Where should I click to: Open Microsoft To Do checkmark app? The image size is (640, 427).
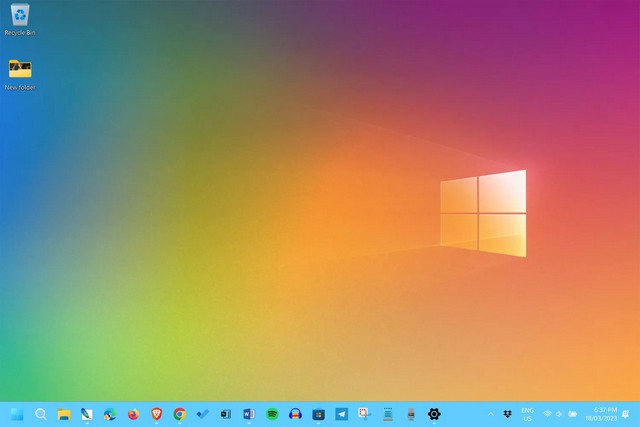(x=202, y=414)
